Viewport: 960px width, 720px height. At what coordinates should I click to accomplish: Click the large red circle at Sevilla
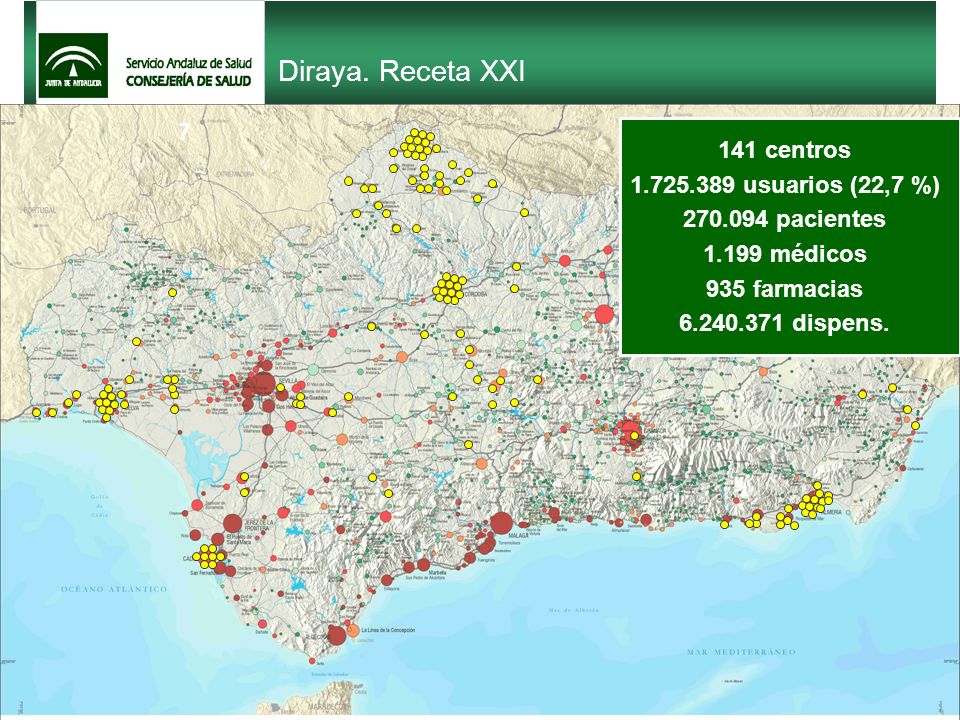point(264,384)
